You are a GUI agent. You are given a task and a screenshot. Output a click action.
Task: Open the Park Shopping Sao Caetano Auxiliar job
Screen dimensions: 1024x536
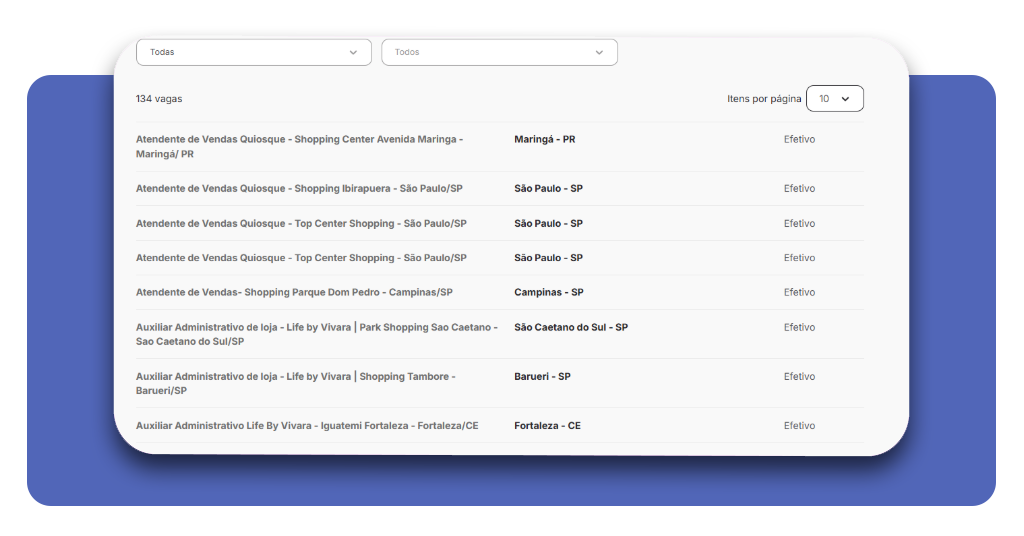(317, 334)
